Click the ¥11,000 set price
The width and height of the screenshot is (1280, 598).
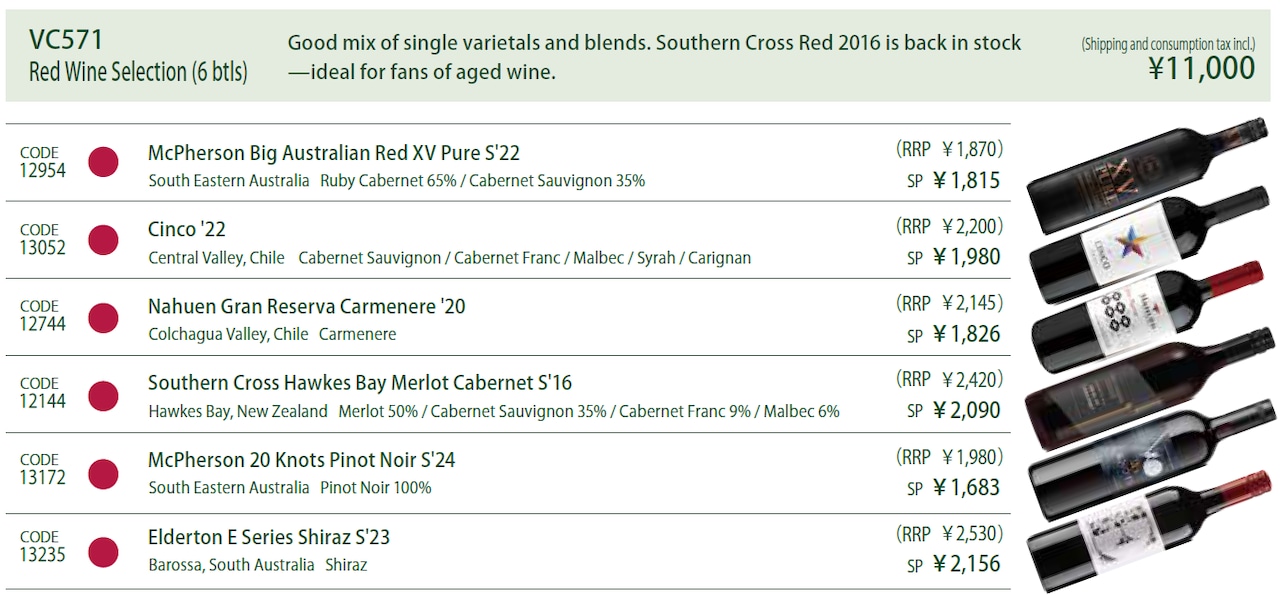pos(1200,68)
